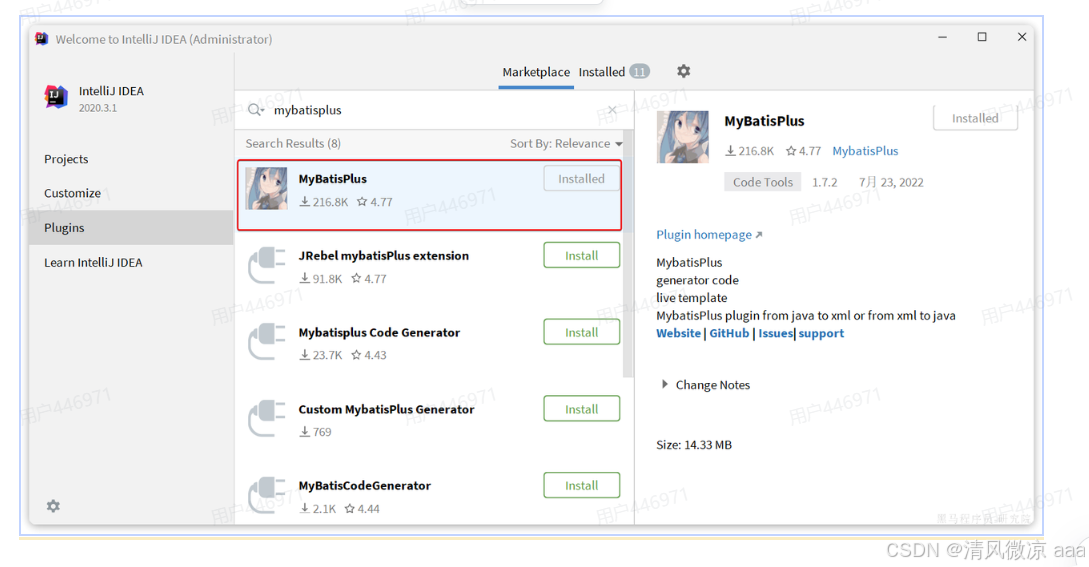Image resolution: width=1089 pixels, height=567 pixels.
Task: Click large MyBatisPlus avatar in details panel
Action: [x=683, y=137]
